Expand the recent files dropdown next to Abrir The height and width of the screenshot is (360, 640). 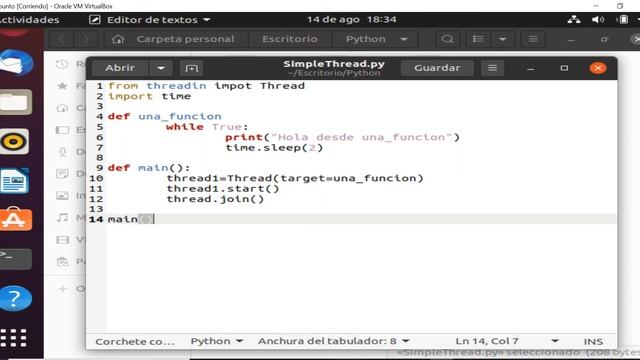click(161, 68)
